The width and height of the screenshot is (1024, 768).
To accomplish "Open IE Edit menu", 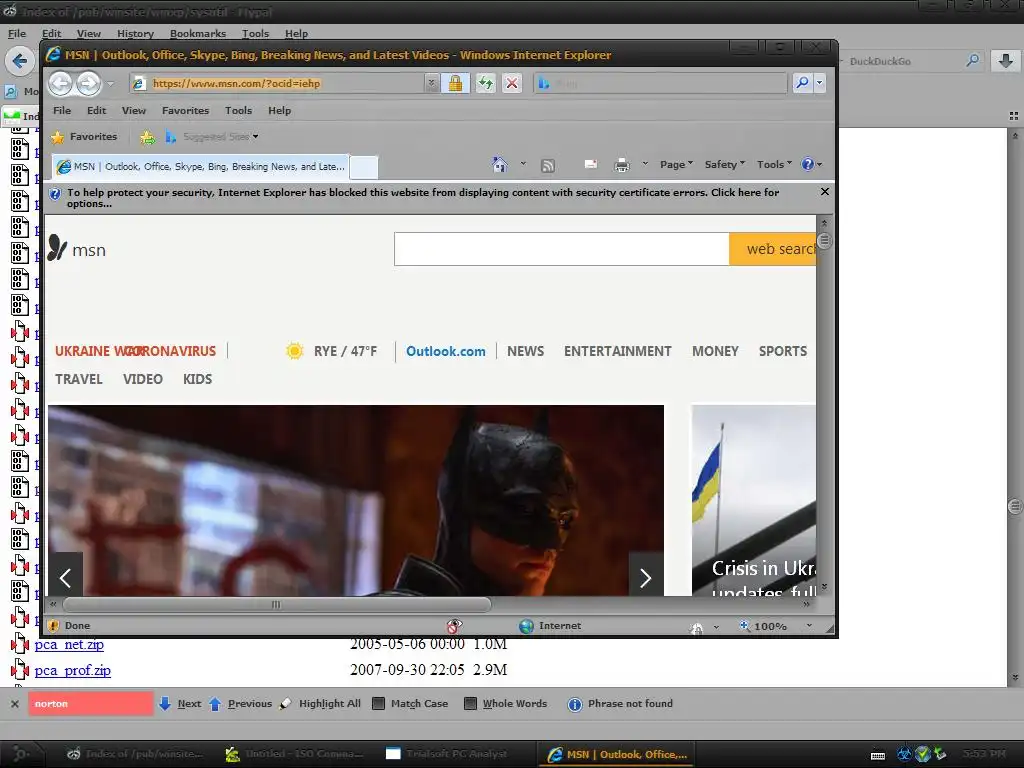I will [97, 110].
